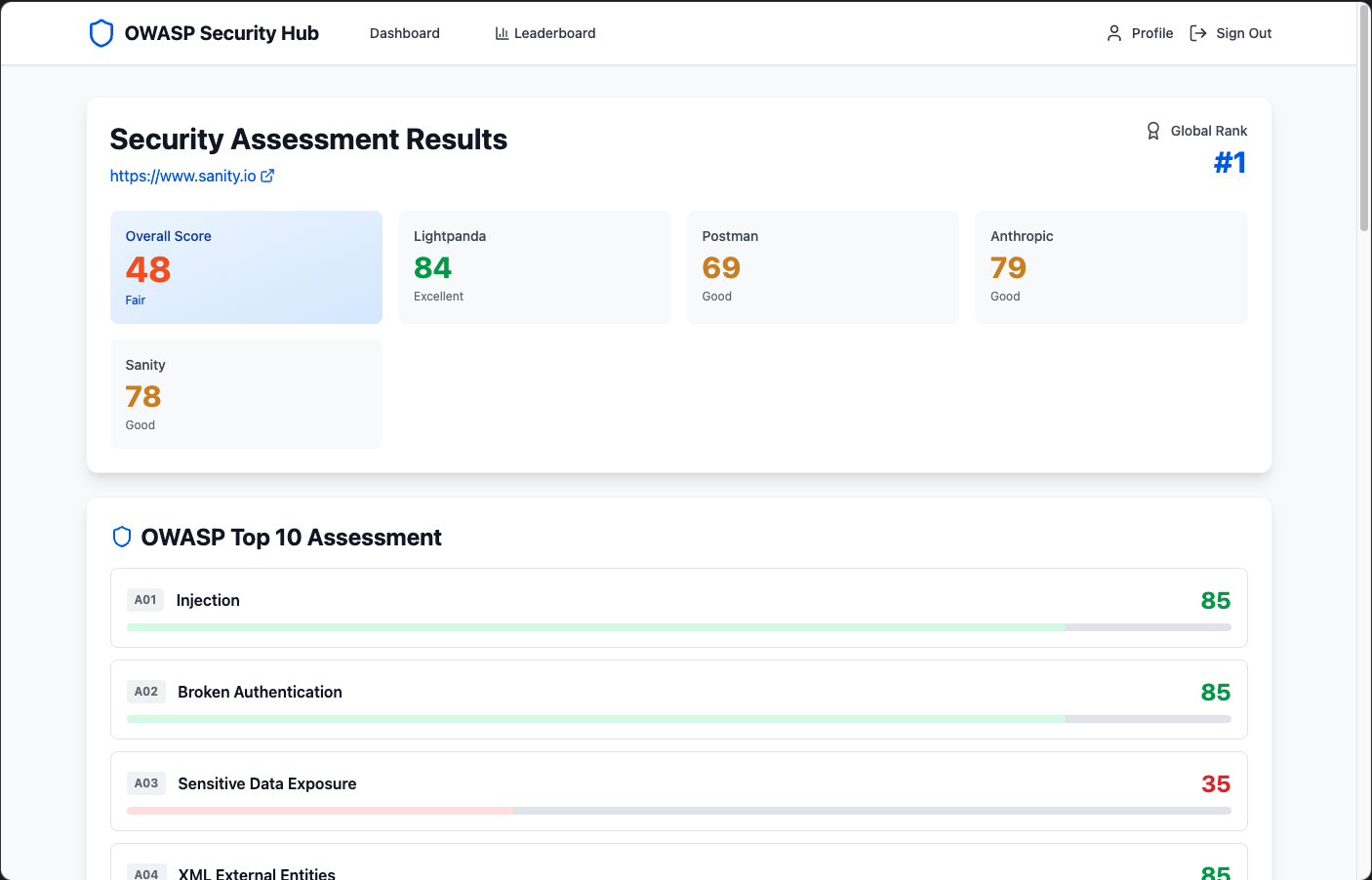Click the Global Rank label
The height and width of the screenshot is (880, 1372).
[x=1209, y=131]
